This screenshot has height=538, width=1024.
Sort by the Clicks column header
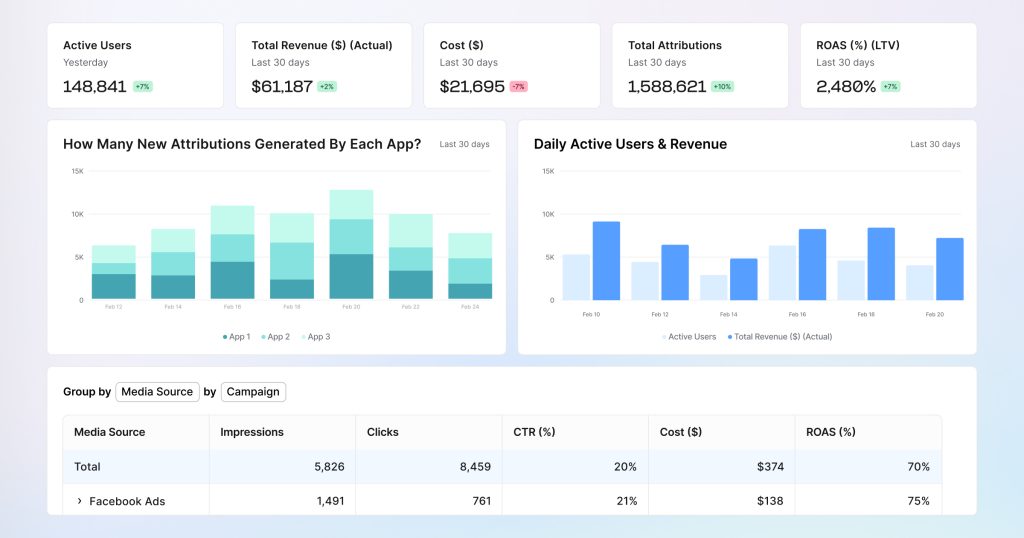tap(383, 432)
